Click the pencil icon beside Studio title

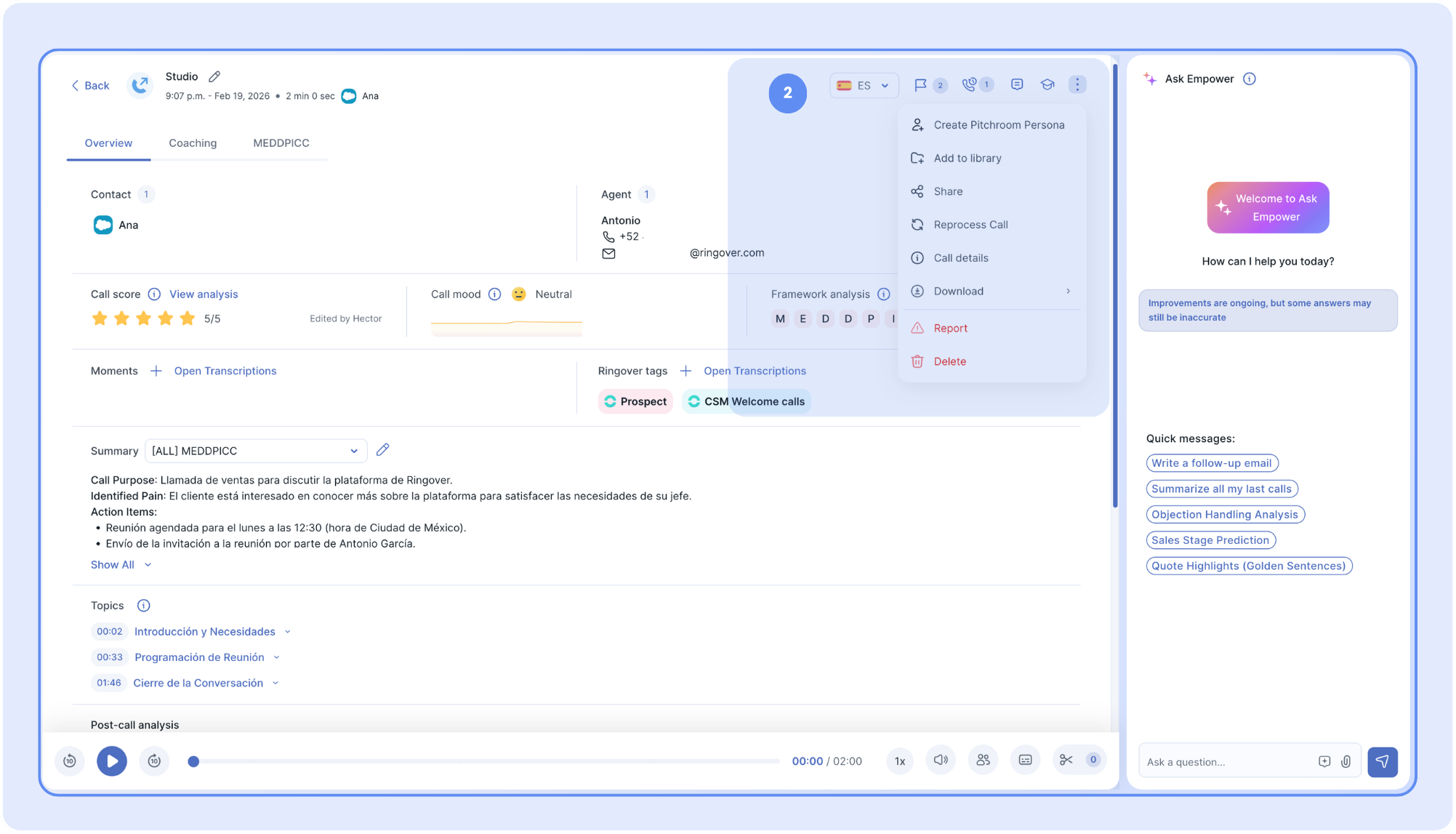[214, 76]
